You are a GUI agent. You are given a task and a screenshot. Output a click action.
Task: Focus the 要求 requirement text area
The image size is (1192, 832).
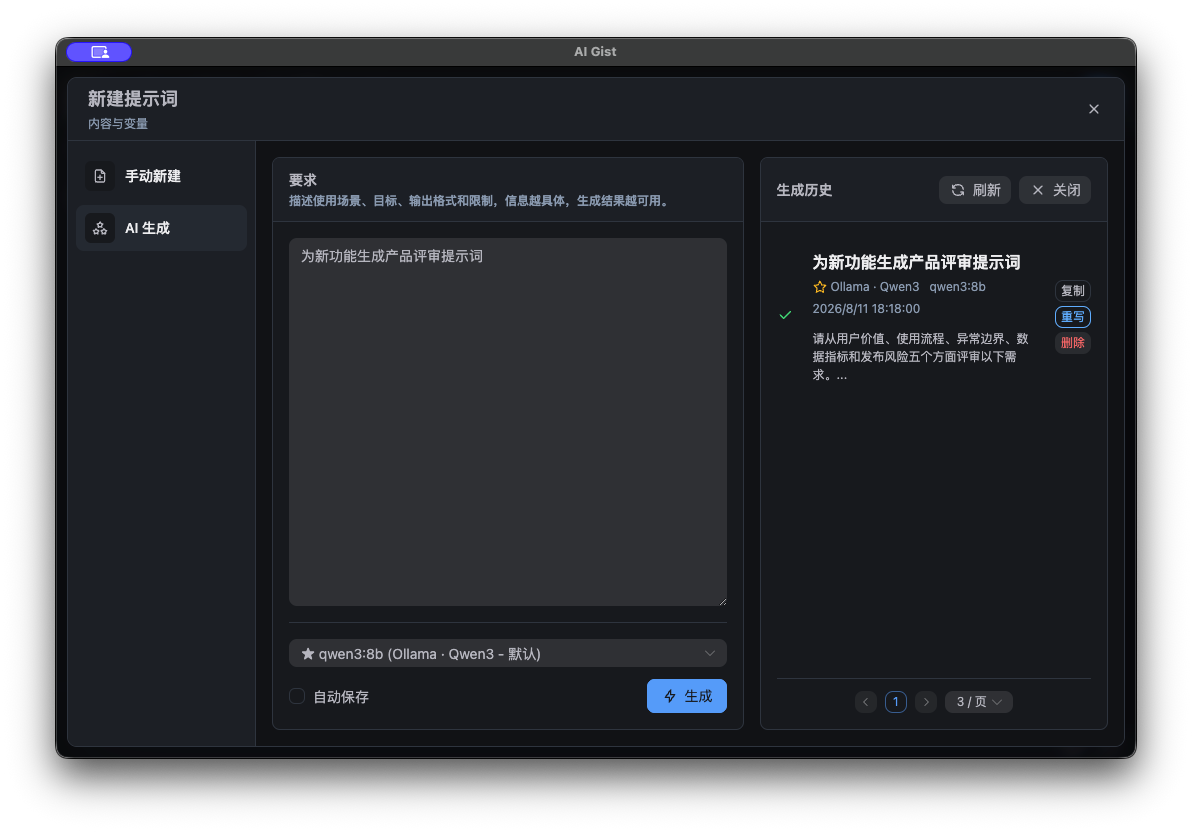click(508, 422)
